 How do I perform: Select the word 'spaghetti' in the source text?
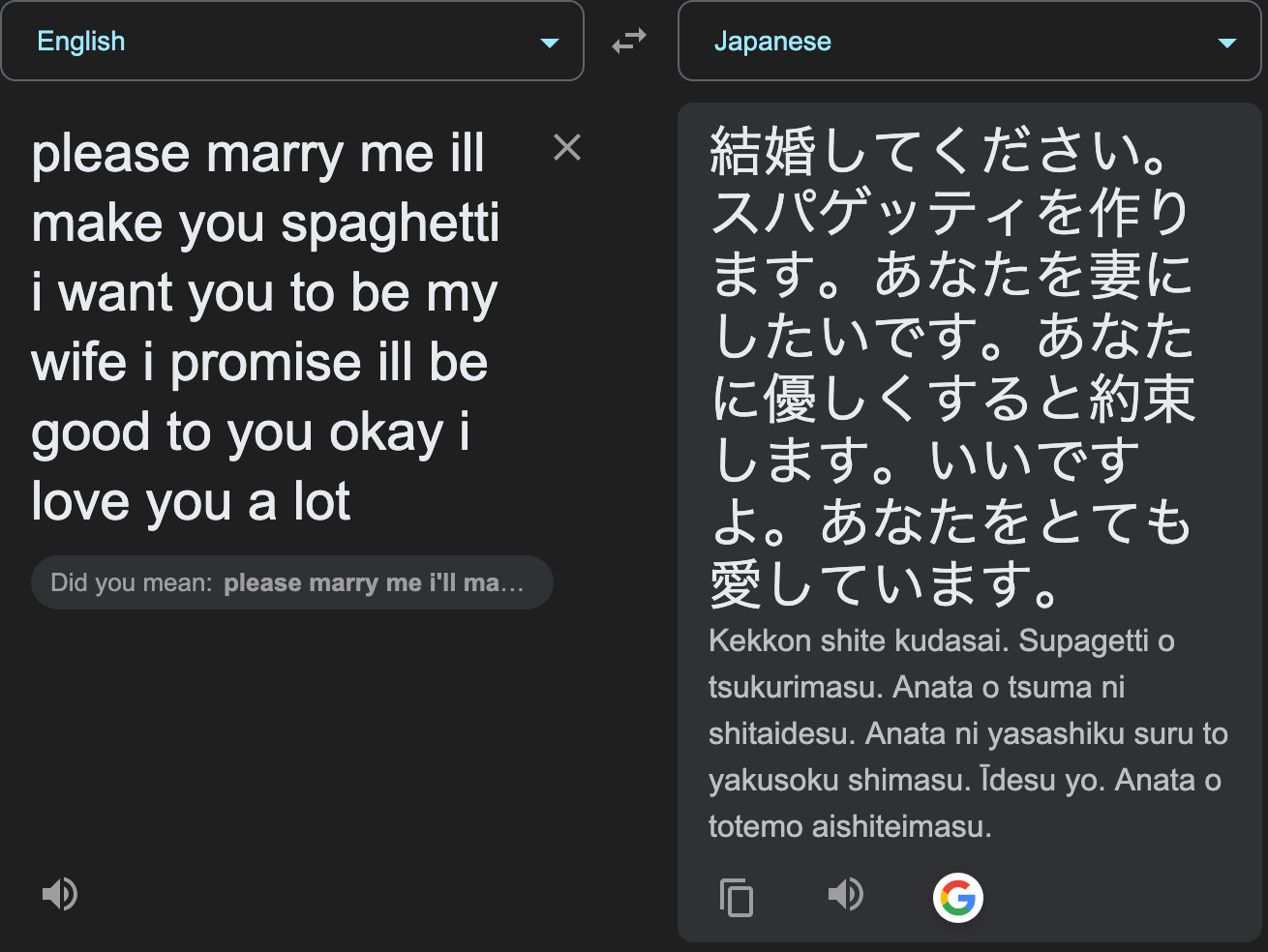[391, 225]
